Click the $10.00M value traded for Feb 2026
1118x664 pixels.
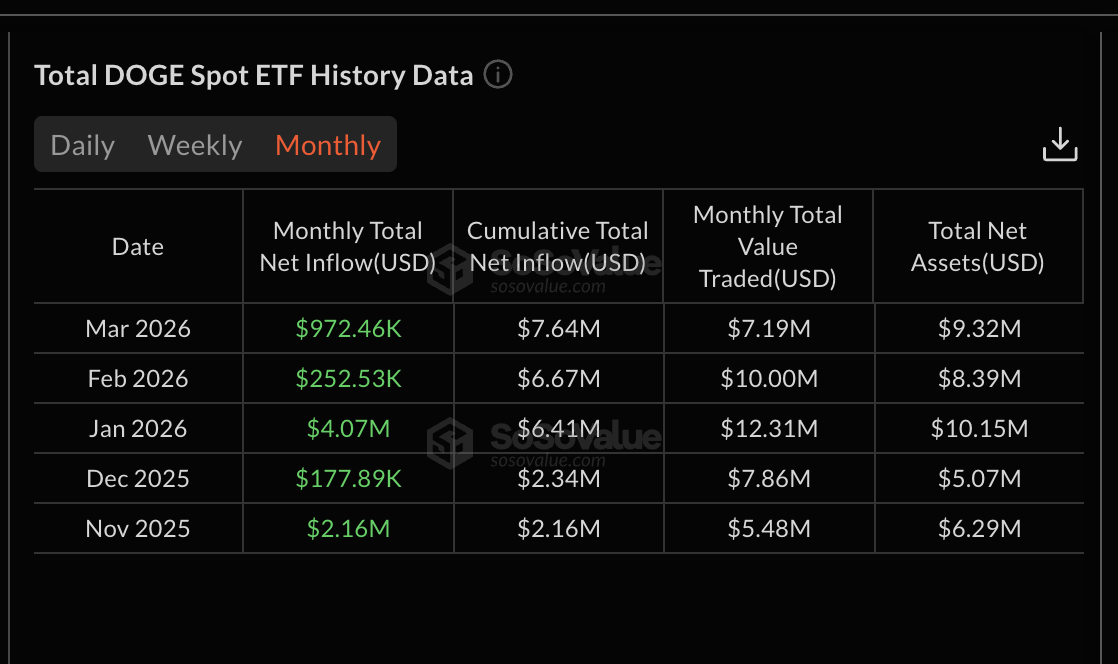tap(767, 378)
